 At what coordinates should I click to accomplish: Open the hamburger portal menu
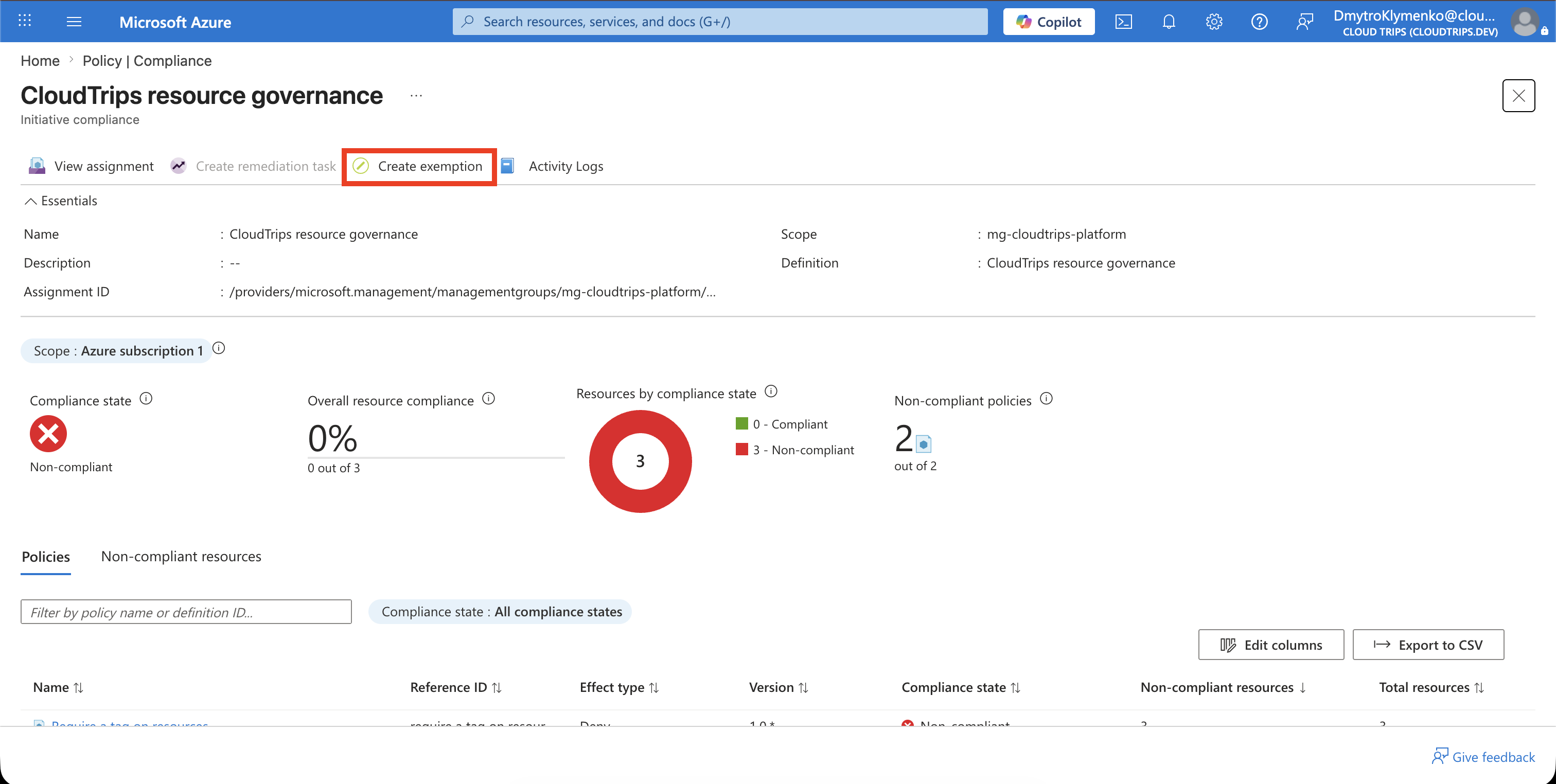pyautogui.click(x=74, y=22)
